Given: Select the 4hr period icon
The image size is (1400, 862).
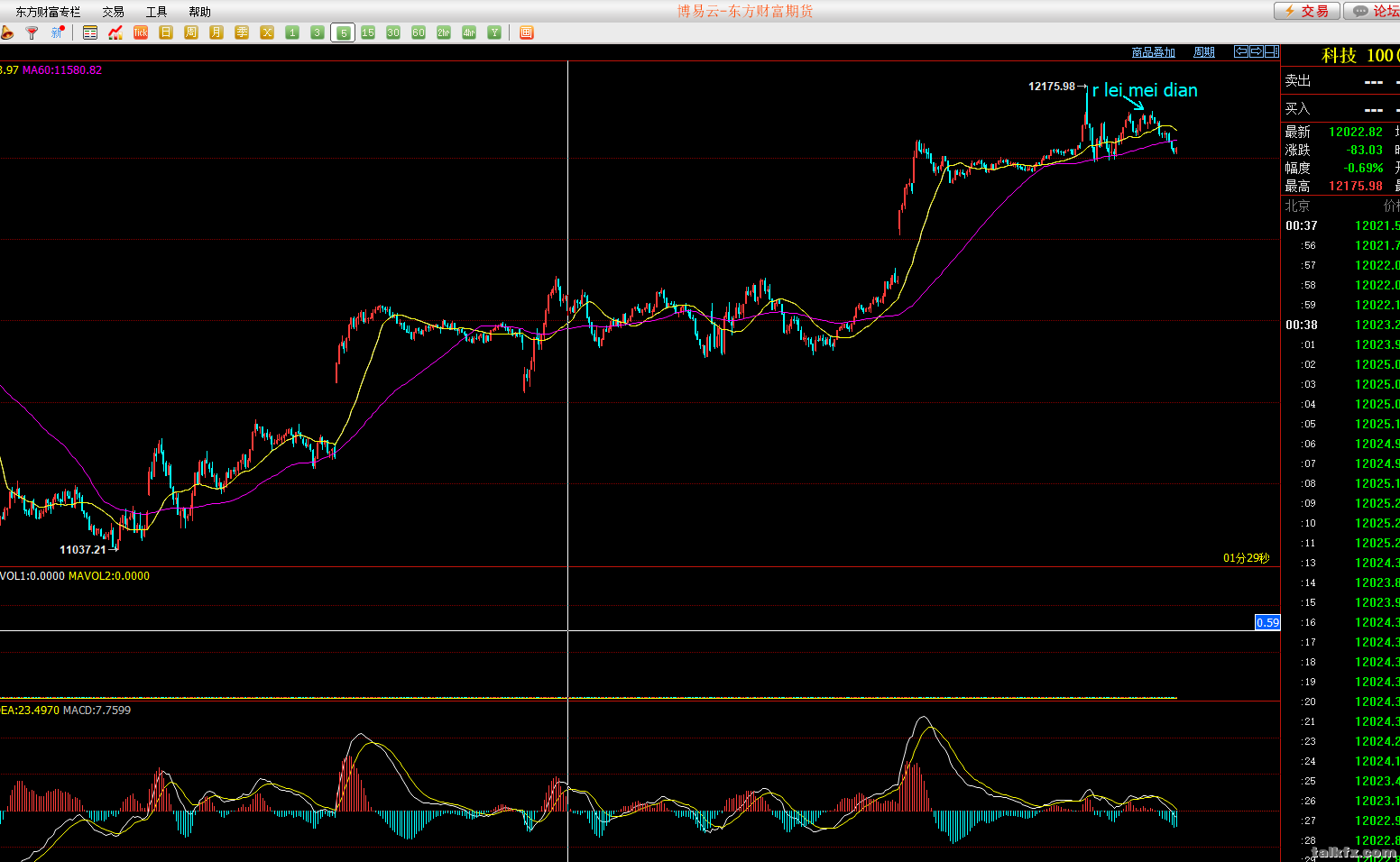Looking at the screenshot, I should 469,32.
